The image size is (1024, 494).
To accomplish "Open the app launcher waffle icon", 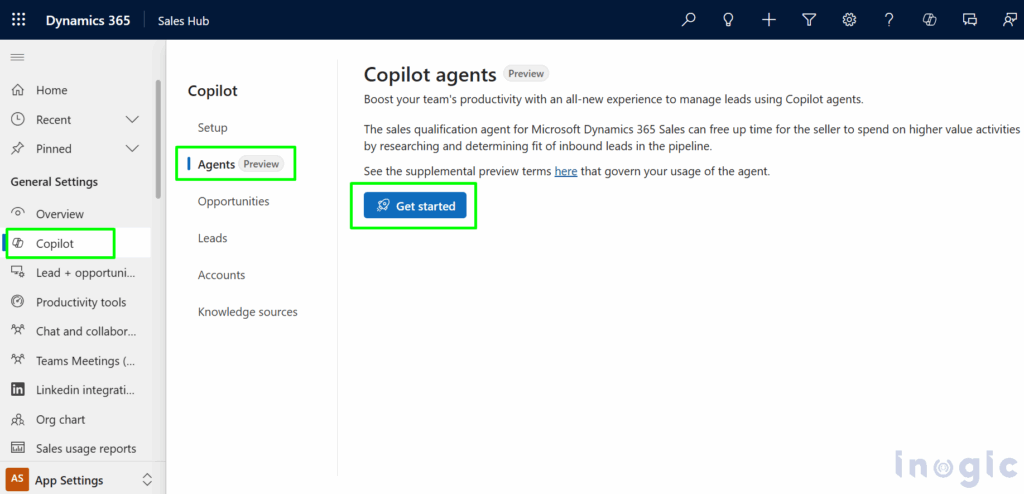I will [18, 20].
